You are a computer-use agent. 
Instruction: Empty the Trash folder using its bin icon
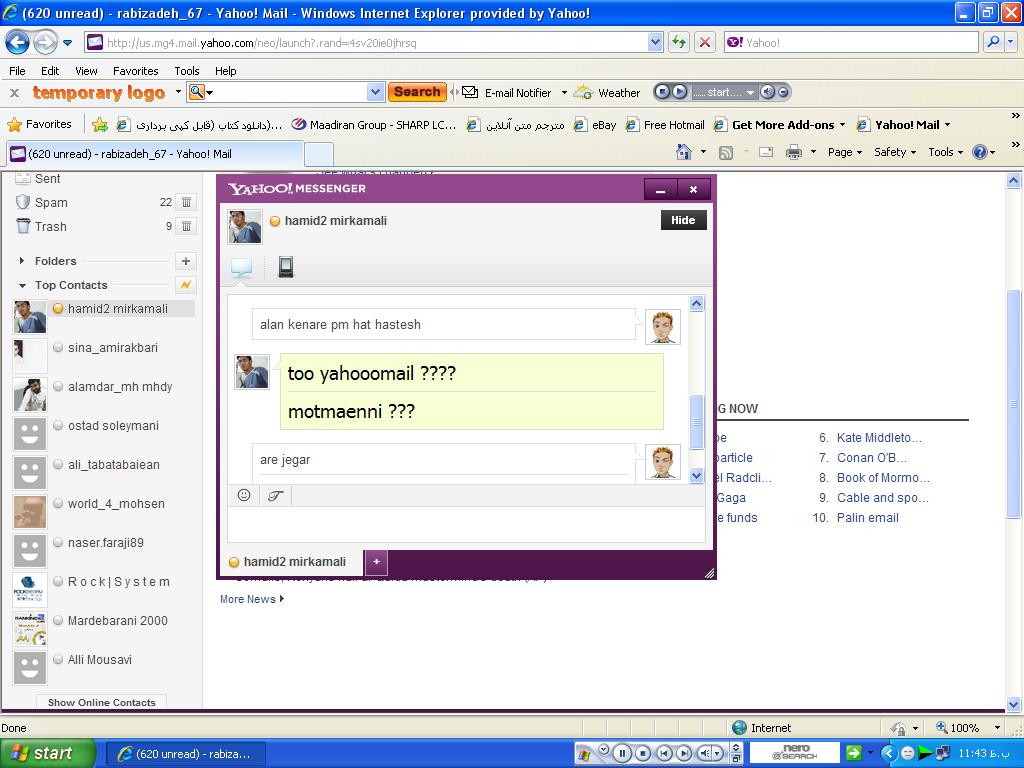pyautogui.click(x=186, y=227)
